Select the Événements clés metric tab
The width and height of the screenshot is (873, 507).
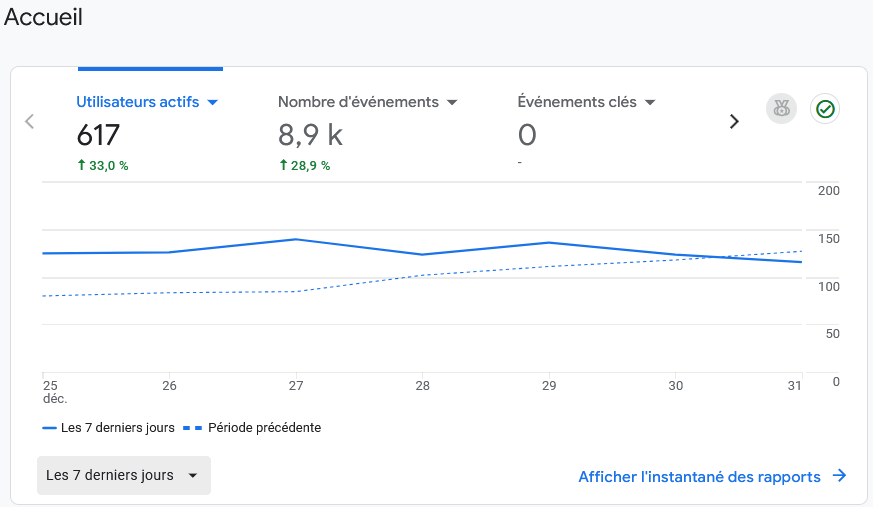pos(577,102)
